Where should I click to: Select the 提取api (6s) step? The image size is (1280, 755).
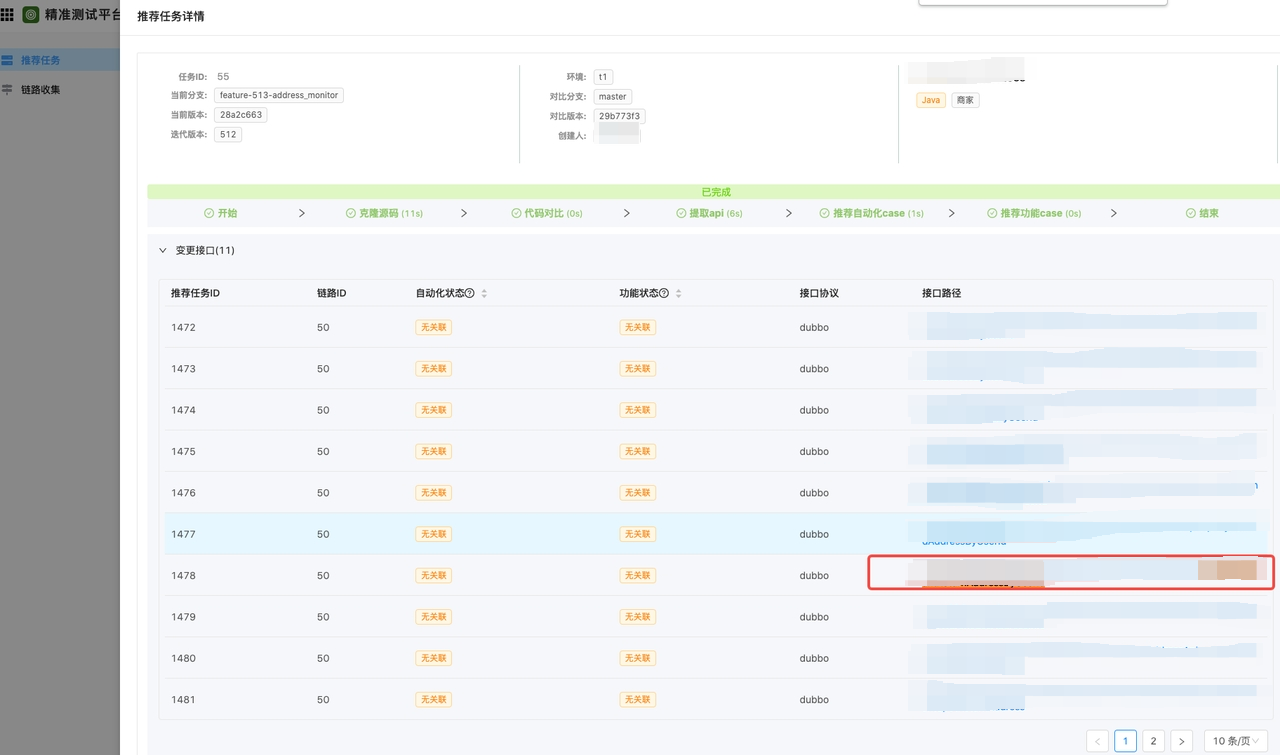[x=709, y=213]
